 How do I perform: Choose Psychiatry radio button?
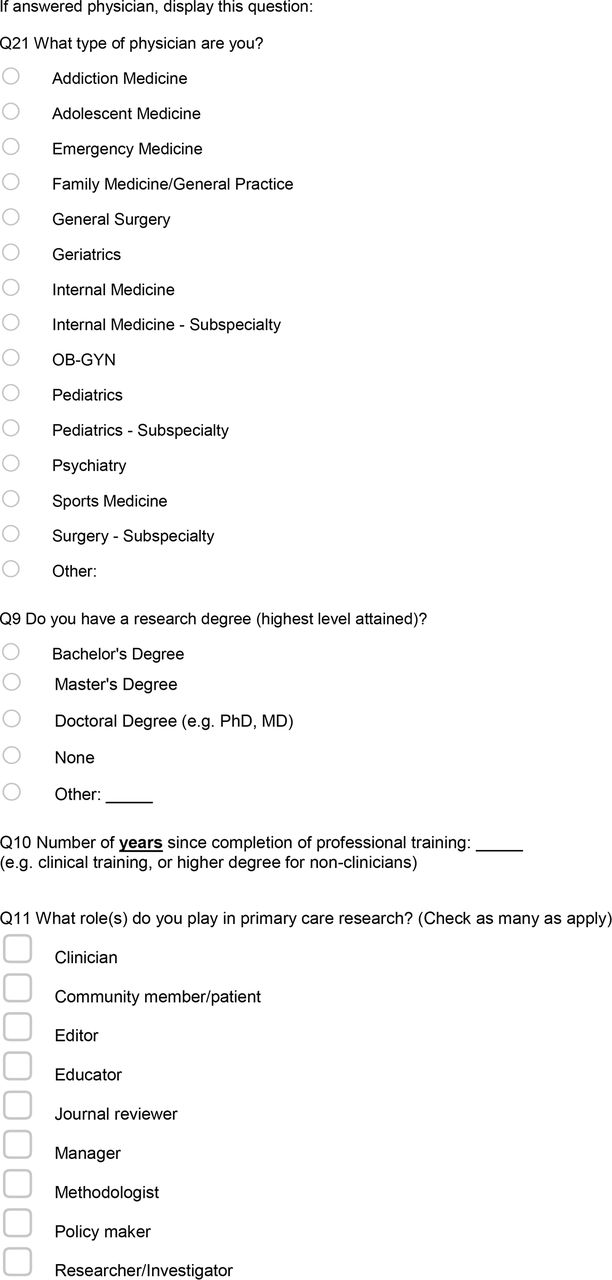[11, 463]
